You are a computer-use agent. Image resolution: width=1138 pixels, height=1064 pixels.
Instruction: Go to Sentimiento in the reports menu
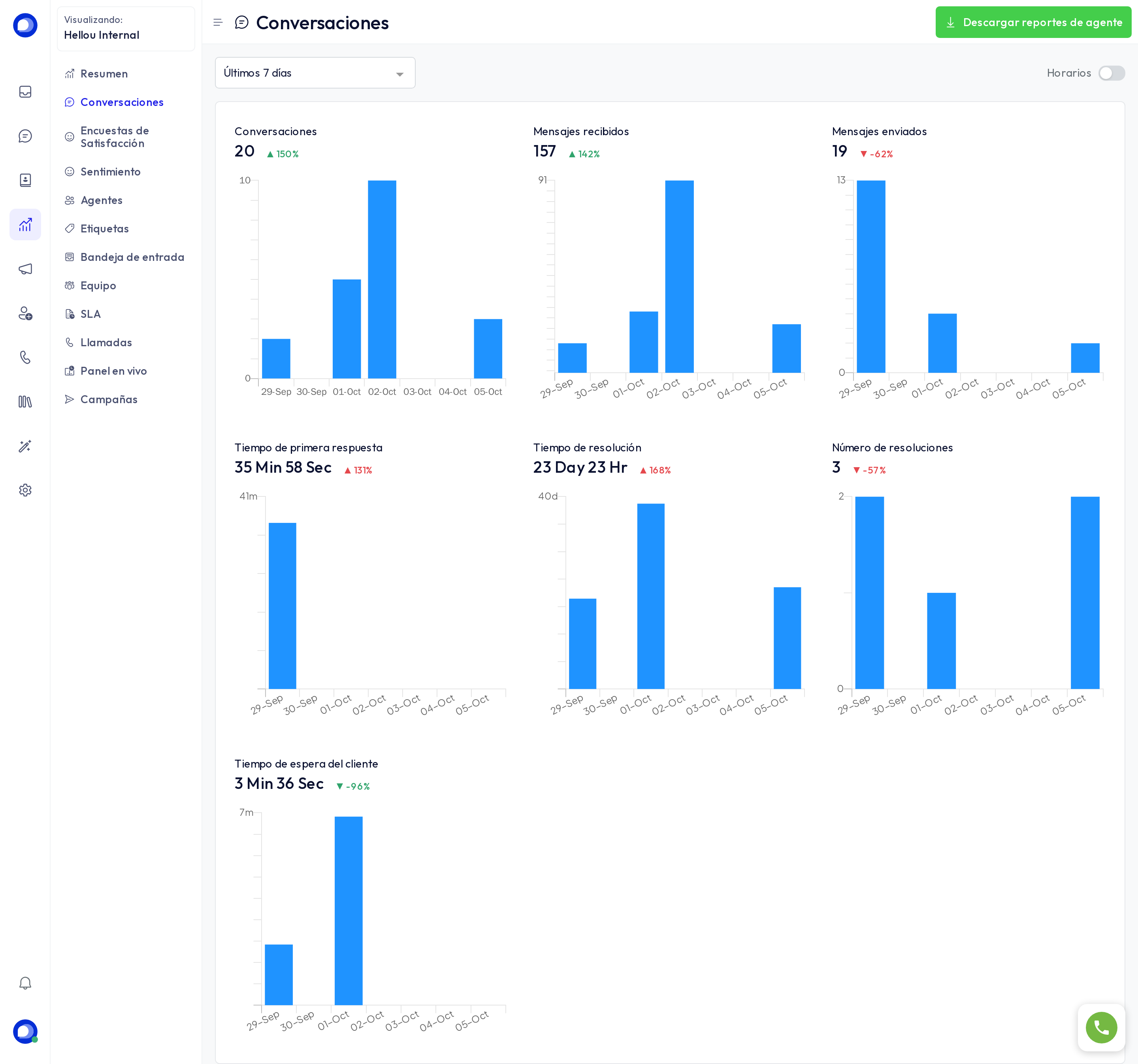tap(111, 172)
